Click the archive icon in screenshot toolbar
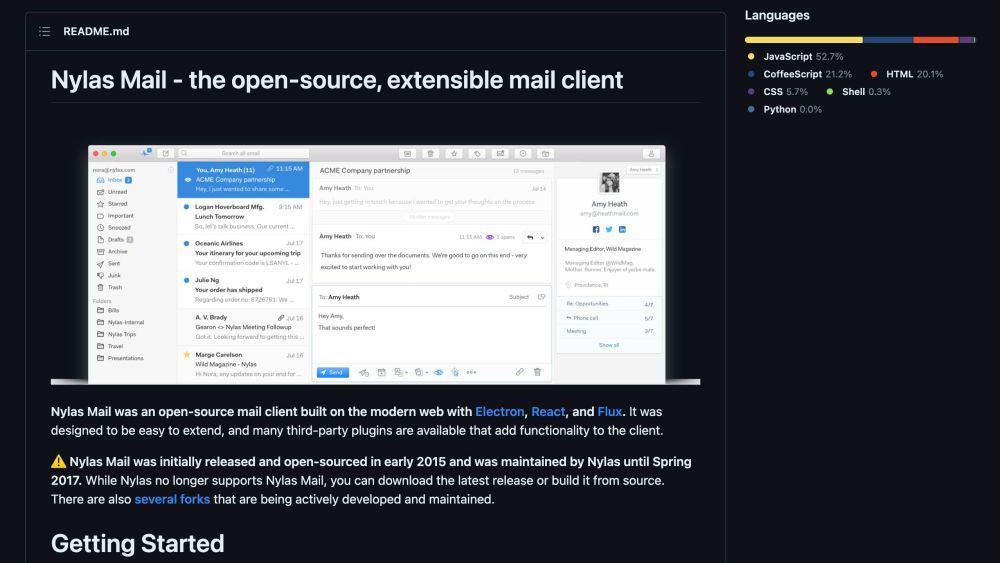The image size is (1000, 563). 408,154
